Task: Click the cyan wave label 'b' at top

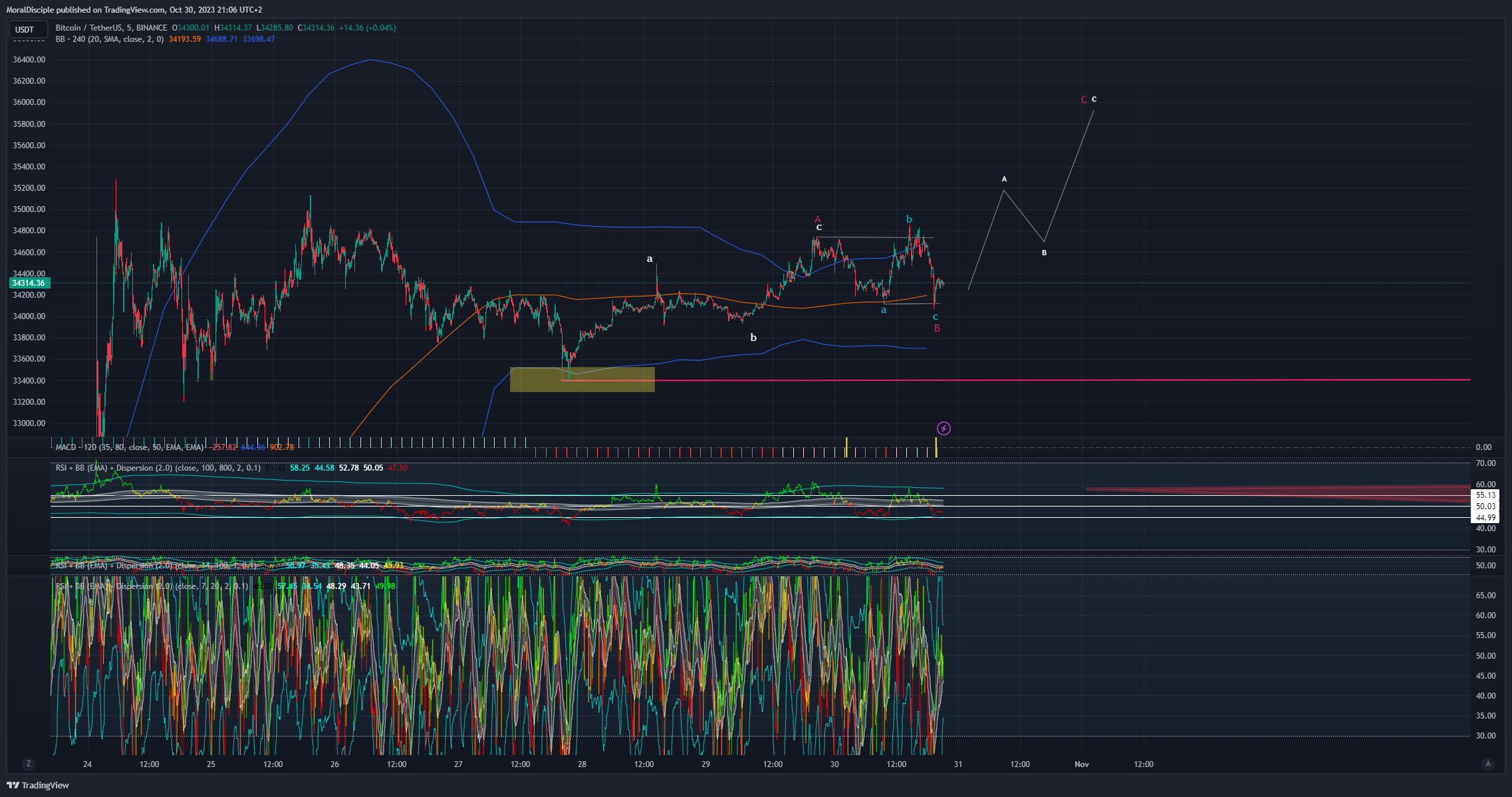Action: pyautogui.click(x=909, y=219)
